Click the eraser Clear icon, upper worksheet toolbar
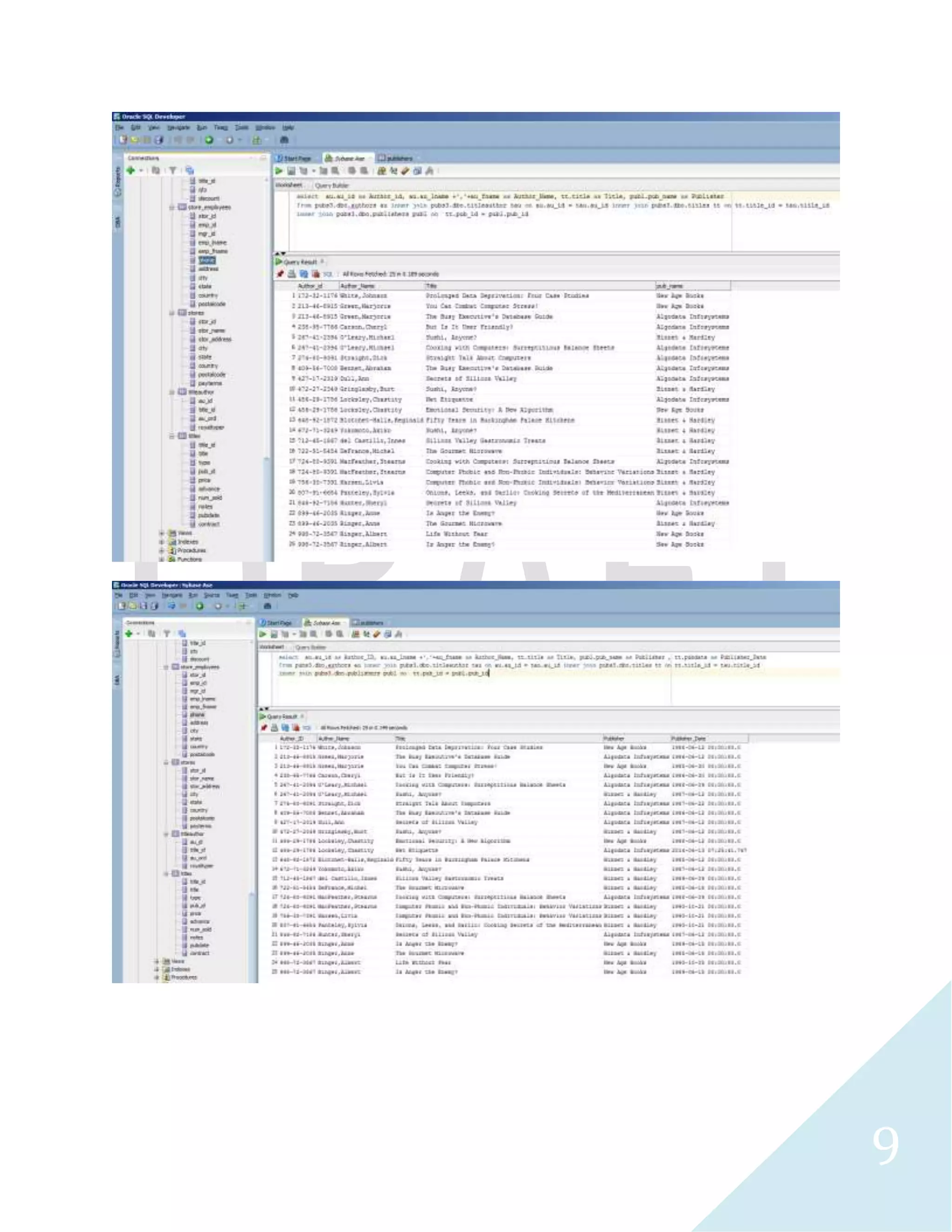 click(404, 170)
